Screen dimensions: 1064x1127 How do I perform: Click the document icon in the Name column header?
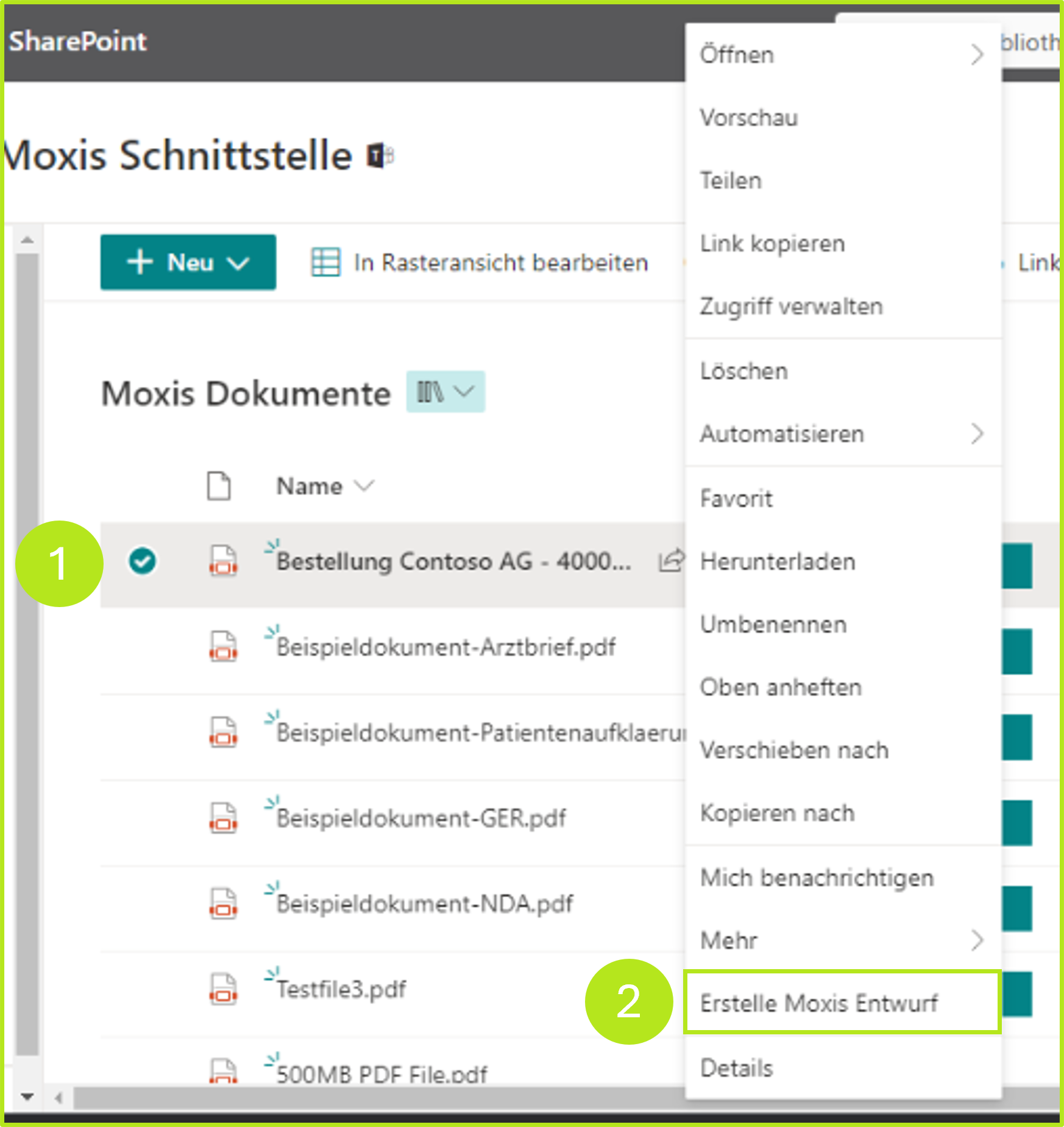coord(219,486)
